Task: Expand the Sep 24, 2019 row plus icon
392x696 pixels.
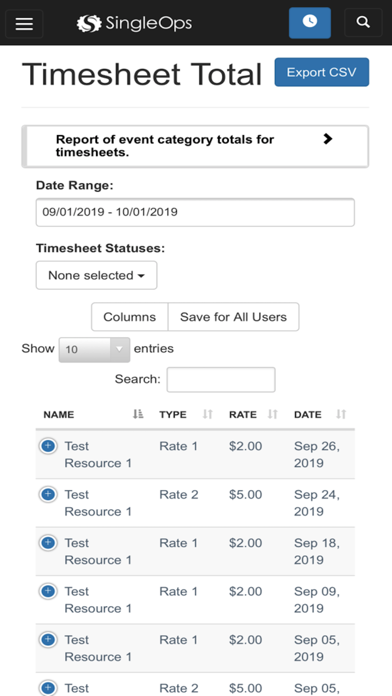Action: pyautogui.click(x=48, y=494)
